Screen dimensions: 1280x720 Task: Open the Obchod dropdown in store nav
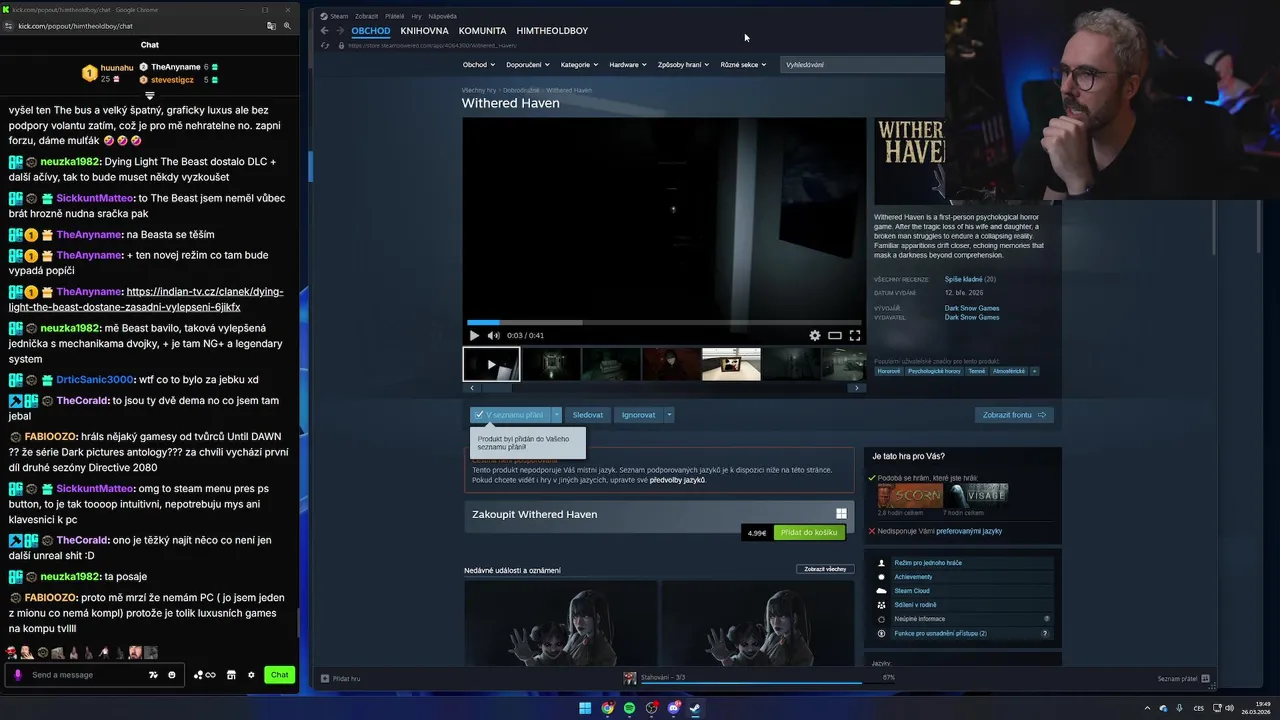[479, 65]
